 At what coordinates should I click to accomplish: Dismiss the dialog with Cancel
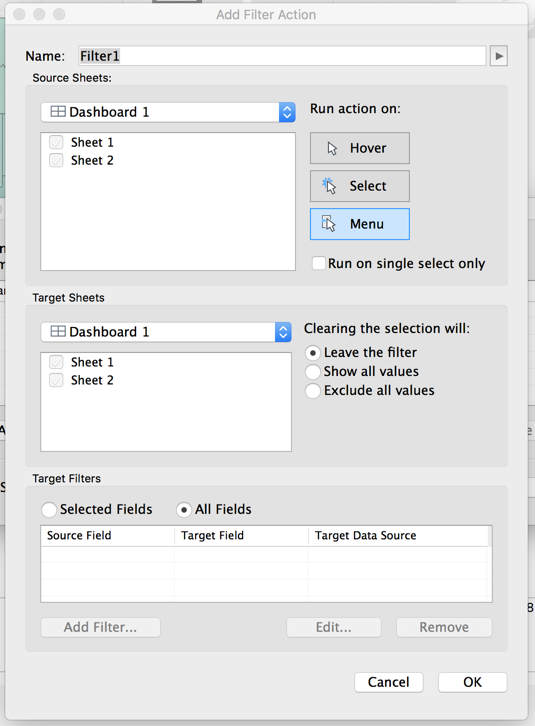coord(389,682)
